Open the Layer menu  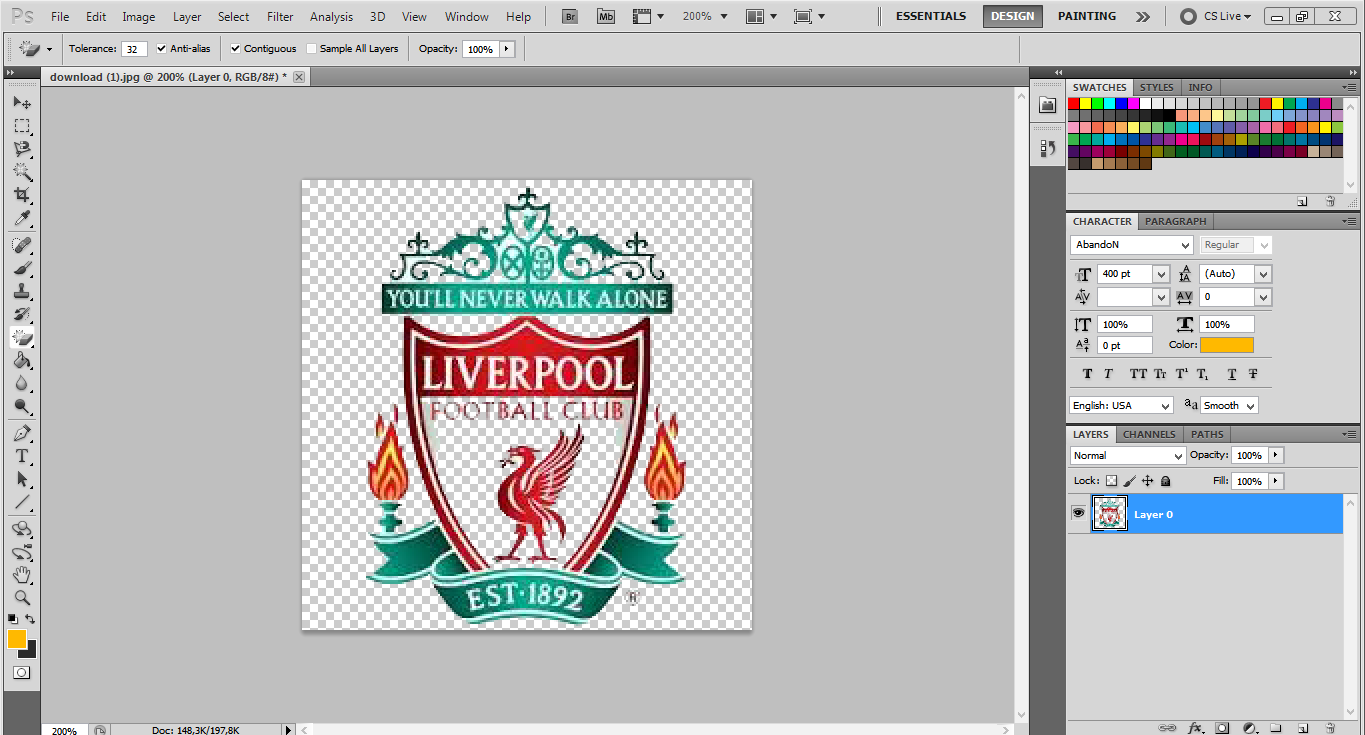pos(187,16)
